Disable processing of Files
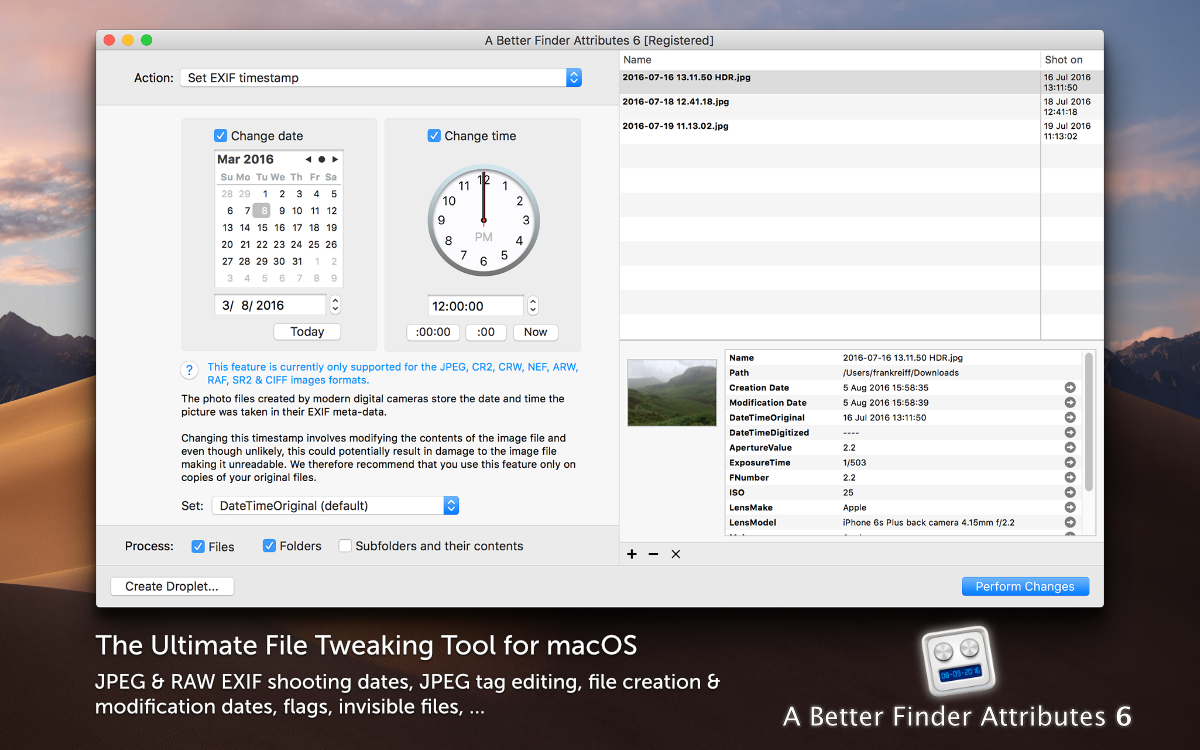The image size is (1200, 750). pos(197,546)
